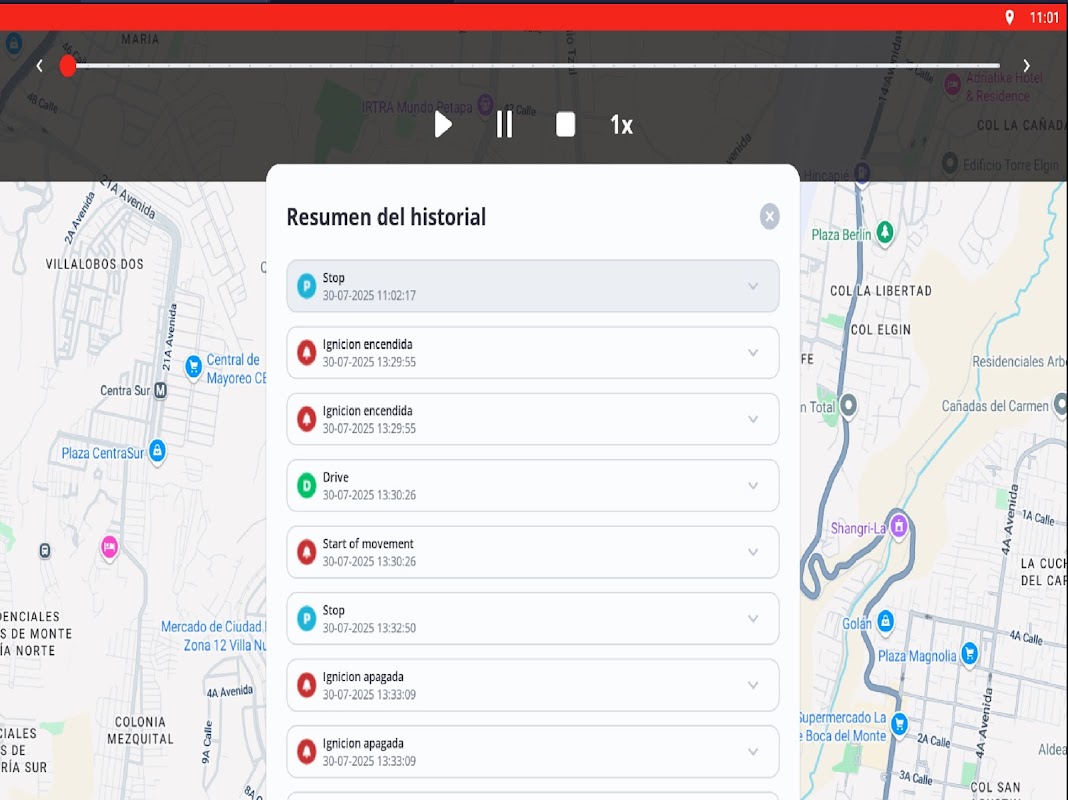The height and width of the screenshot is (800, 1068).
Task: Click the red alert icon of Start of movement
Action: 307,552
